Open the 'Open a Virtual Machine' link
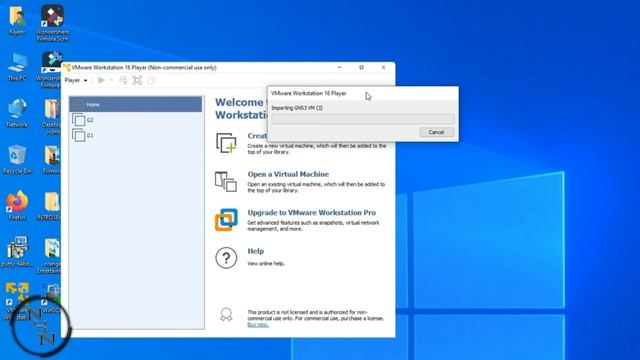The height and width of the screenshot is (360, 640). click(x=288, y=174)
